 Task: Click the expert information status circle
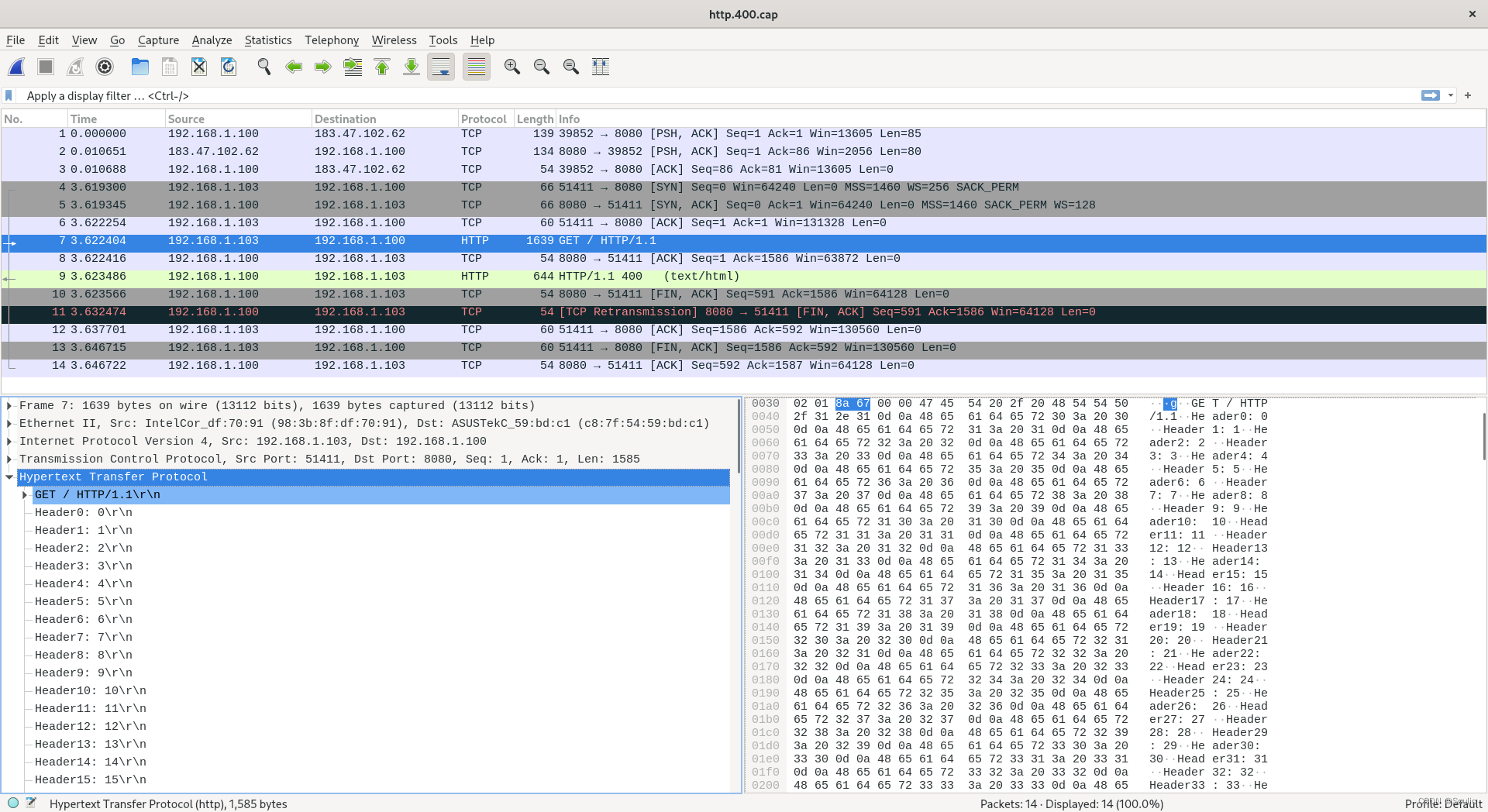[x=13, y=803]
